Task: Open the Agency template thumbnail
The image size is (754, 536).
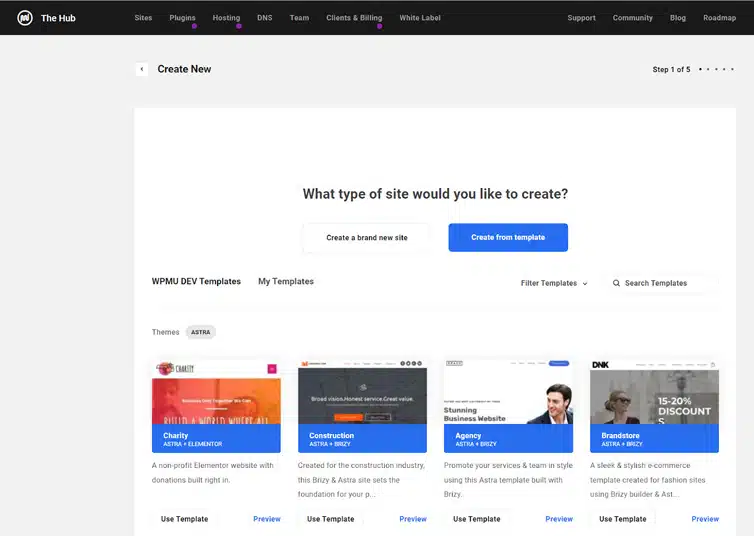Action: [x=508, y=406]
